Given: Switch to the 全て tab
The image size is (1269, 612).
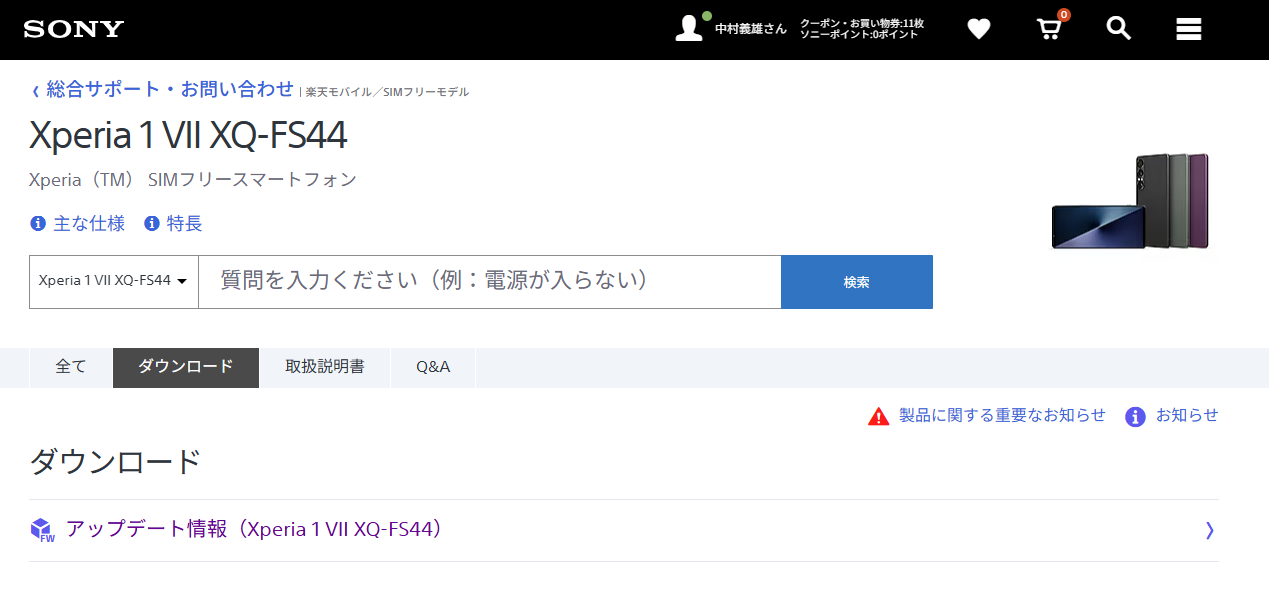Looking at the screenshot, I should (71, 367).
